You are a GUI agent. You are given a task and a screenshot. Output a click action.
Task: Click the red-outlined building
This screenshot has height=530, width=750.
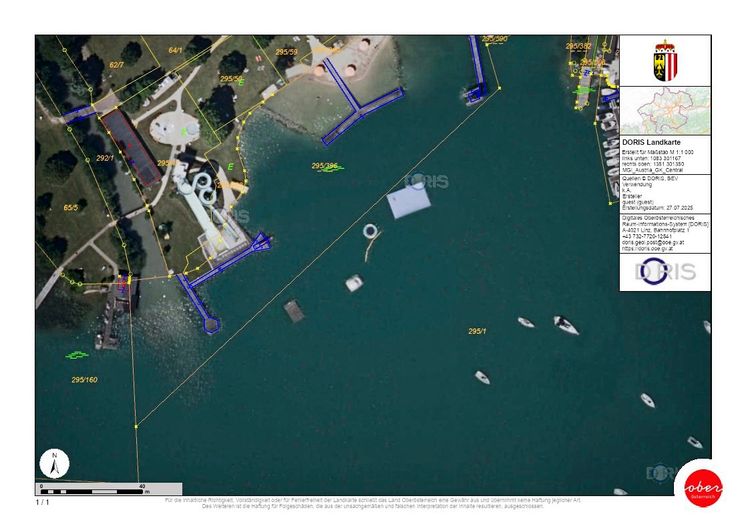click(x=131, y=148)
